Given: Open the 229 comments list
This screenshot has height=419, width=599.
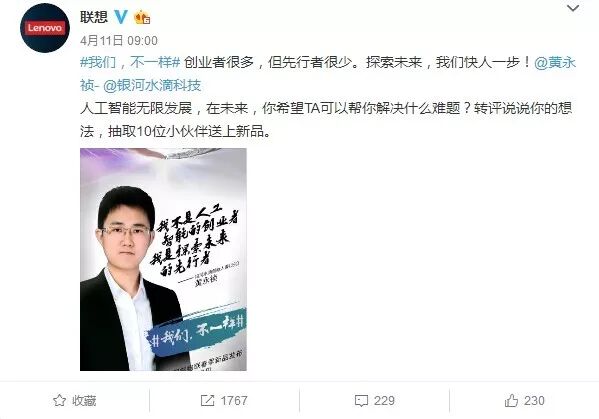Looking at the screenshot, I should (x=384, y=401).
